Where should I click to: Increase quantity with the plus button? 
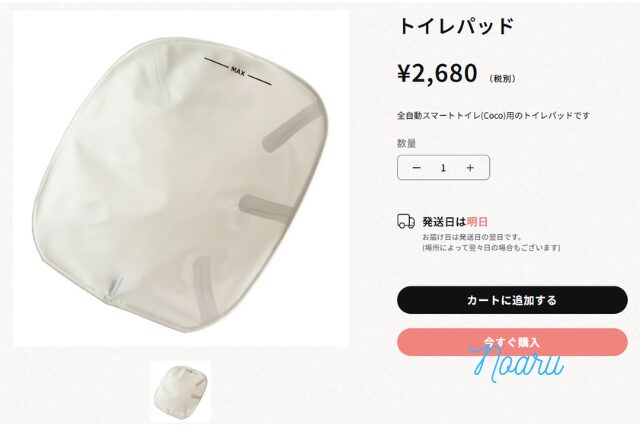[x=470, y=168]
